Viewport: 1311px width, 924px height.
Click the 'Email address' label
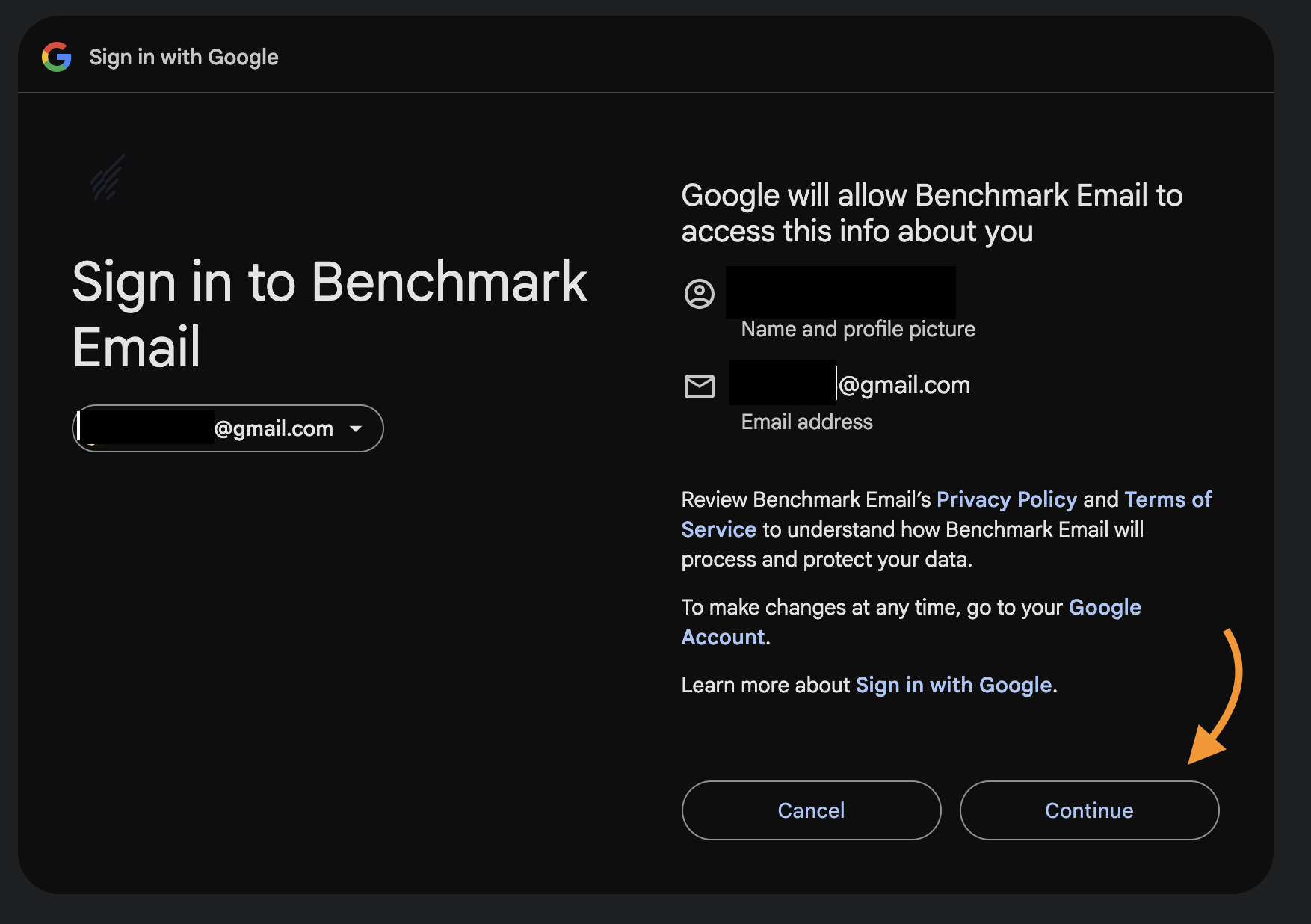click(807, 422)
